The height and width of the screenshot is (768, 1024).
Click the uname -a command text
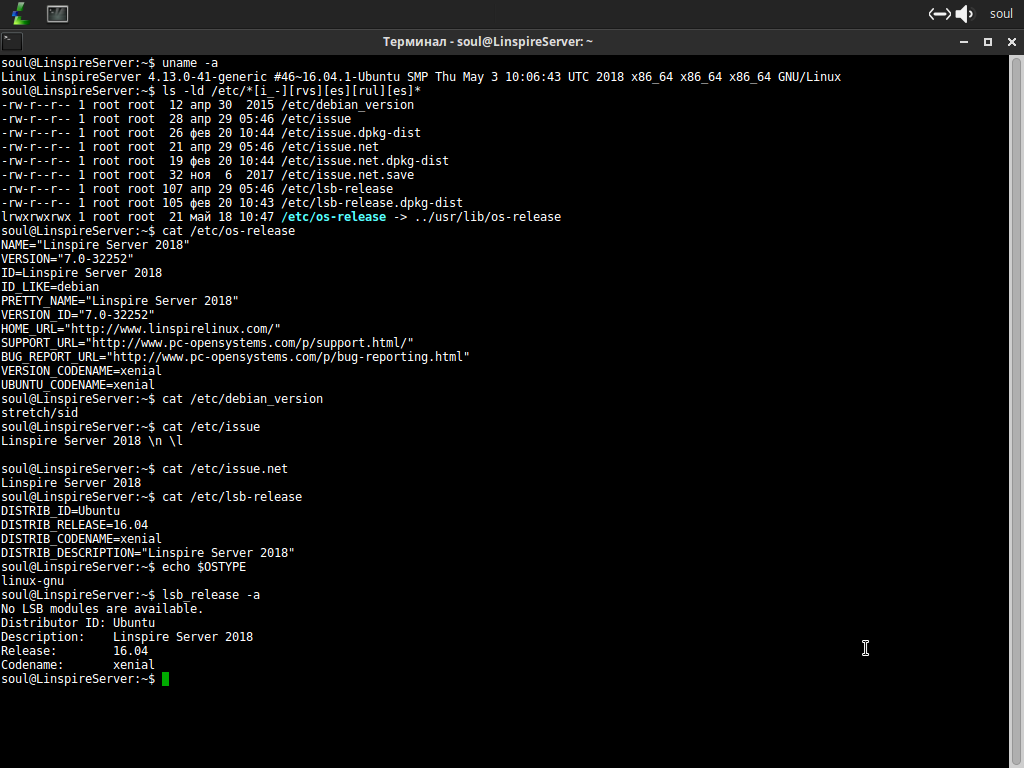pos(190,63)
